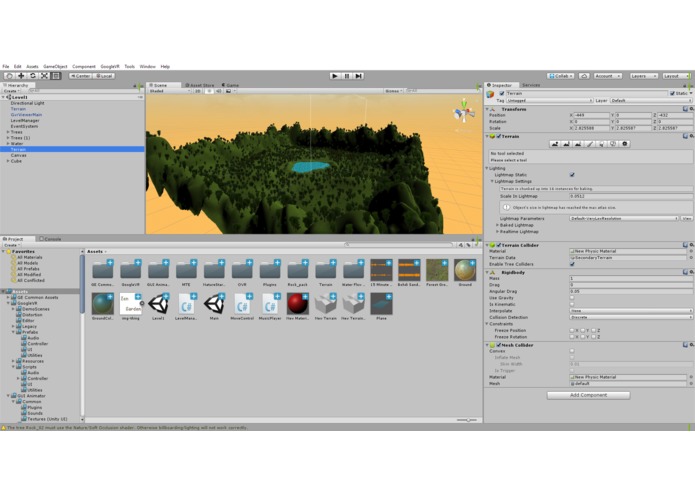Viewport: 695px width, 494px height.
Task: Click the Pause button
Action: [347, 76]
